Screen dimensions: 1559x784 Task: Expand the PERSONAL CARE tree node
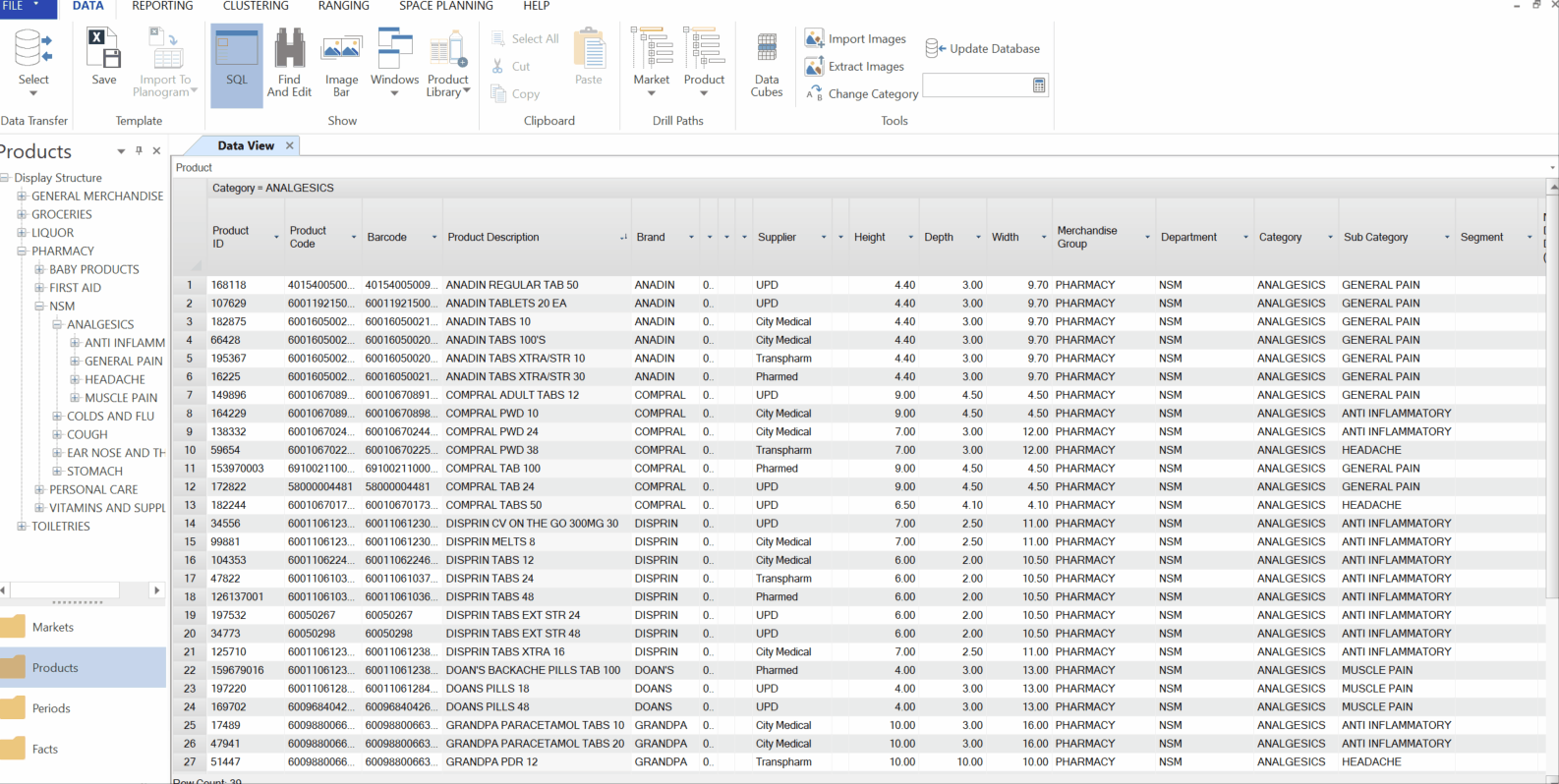pyautogui.click(x=39, y=489)
